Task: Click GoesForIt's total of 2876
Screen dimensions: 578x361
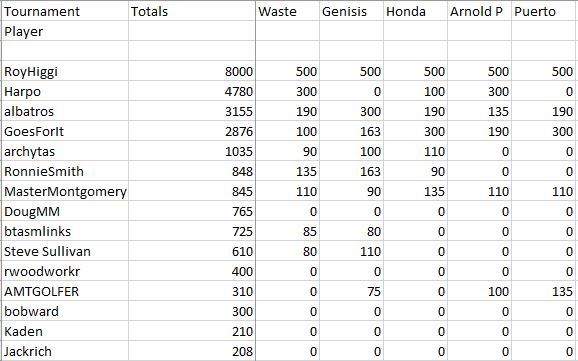Action: [192, 131]
